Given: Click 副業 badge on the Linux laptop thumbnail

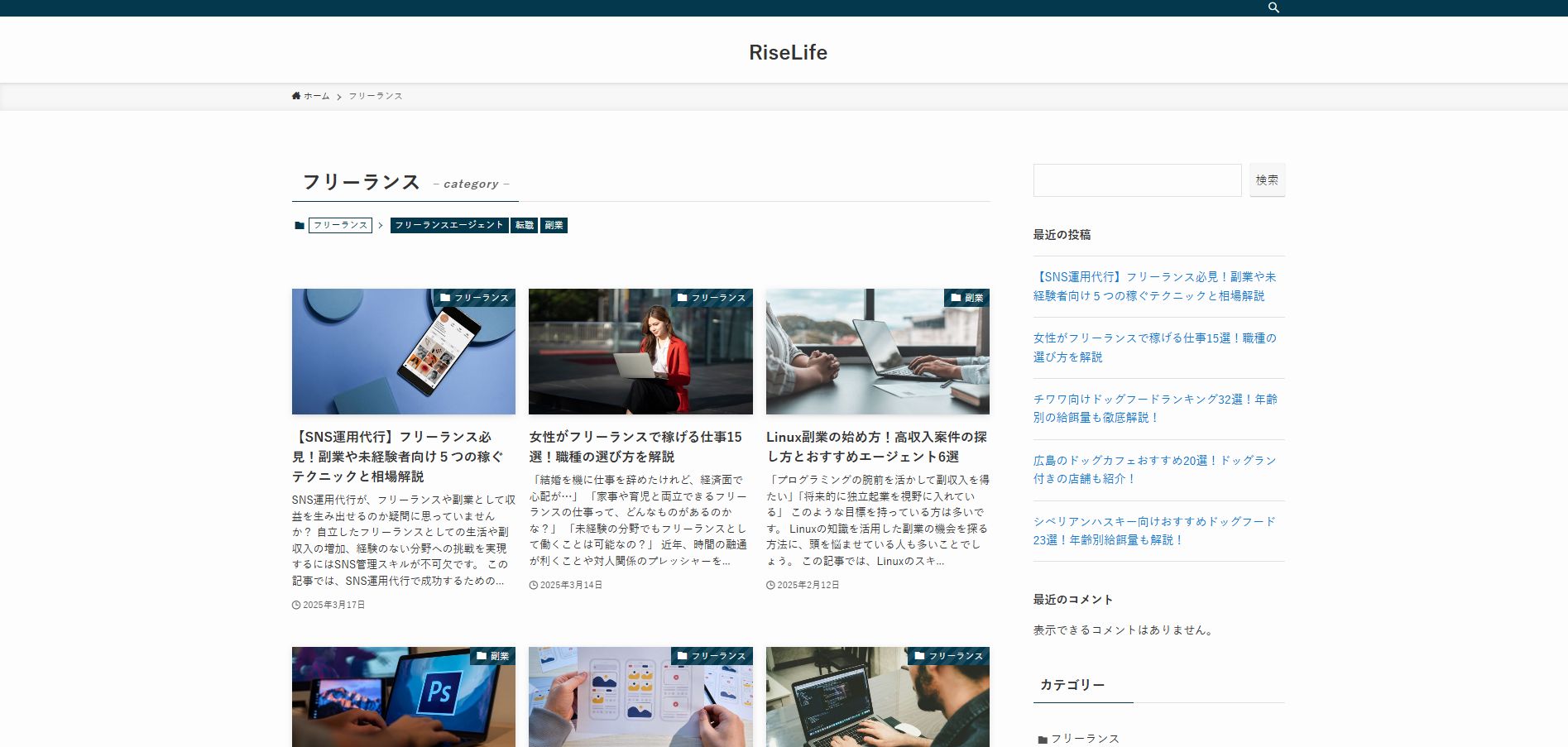Looking at the screenshot, I should pos(966,298).
